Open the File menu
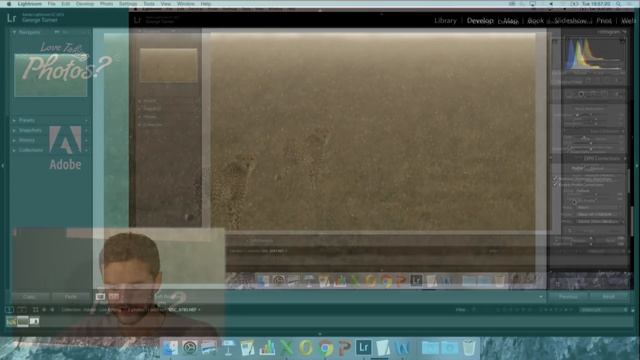Screen dimensions: 640x360 tap(51, 4)
